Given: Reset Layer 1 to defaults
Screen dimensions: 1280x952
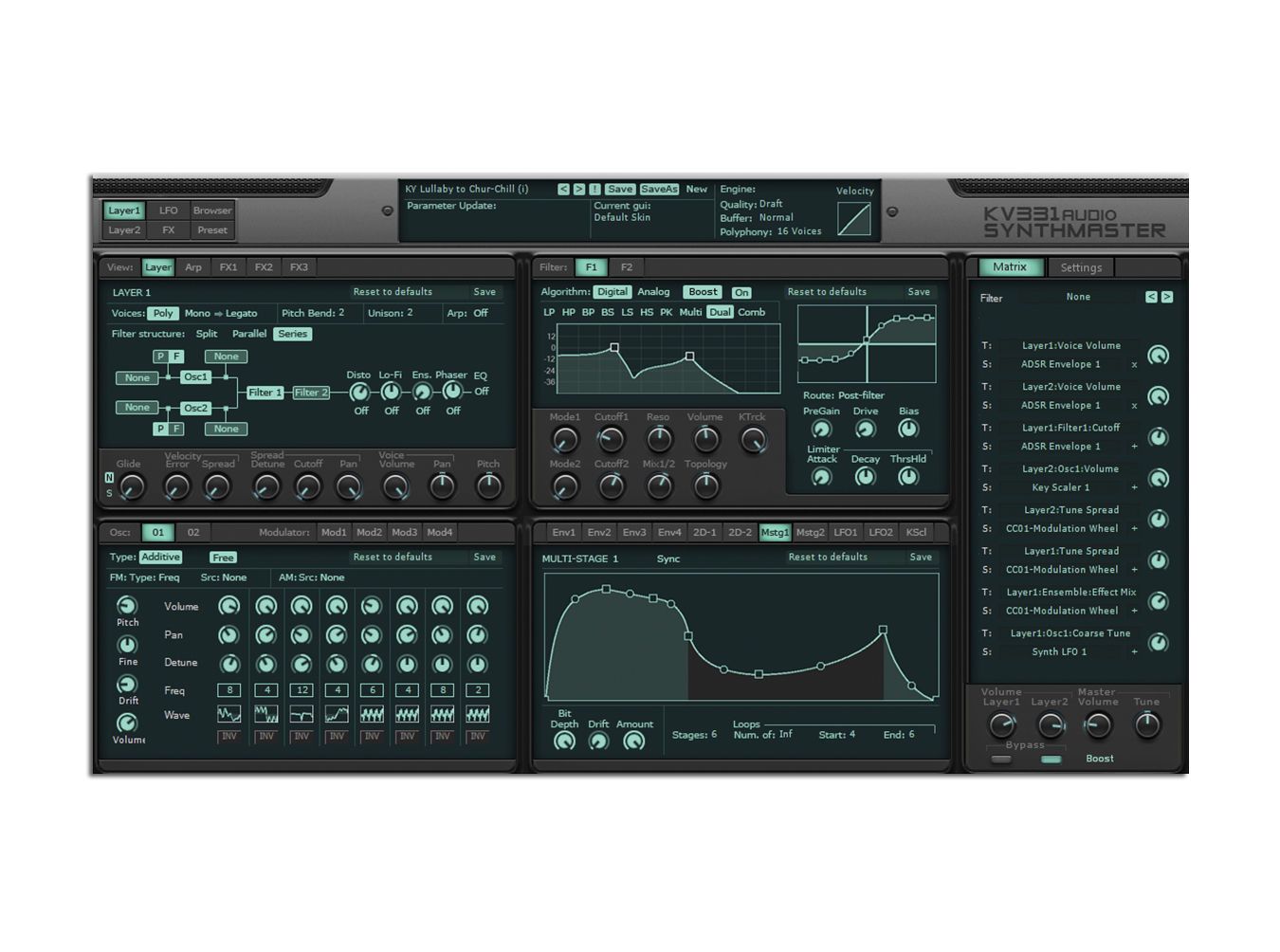Looking at the screenshot, I should [393, 292].
